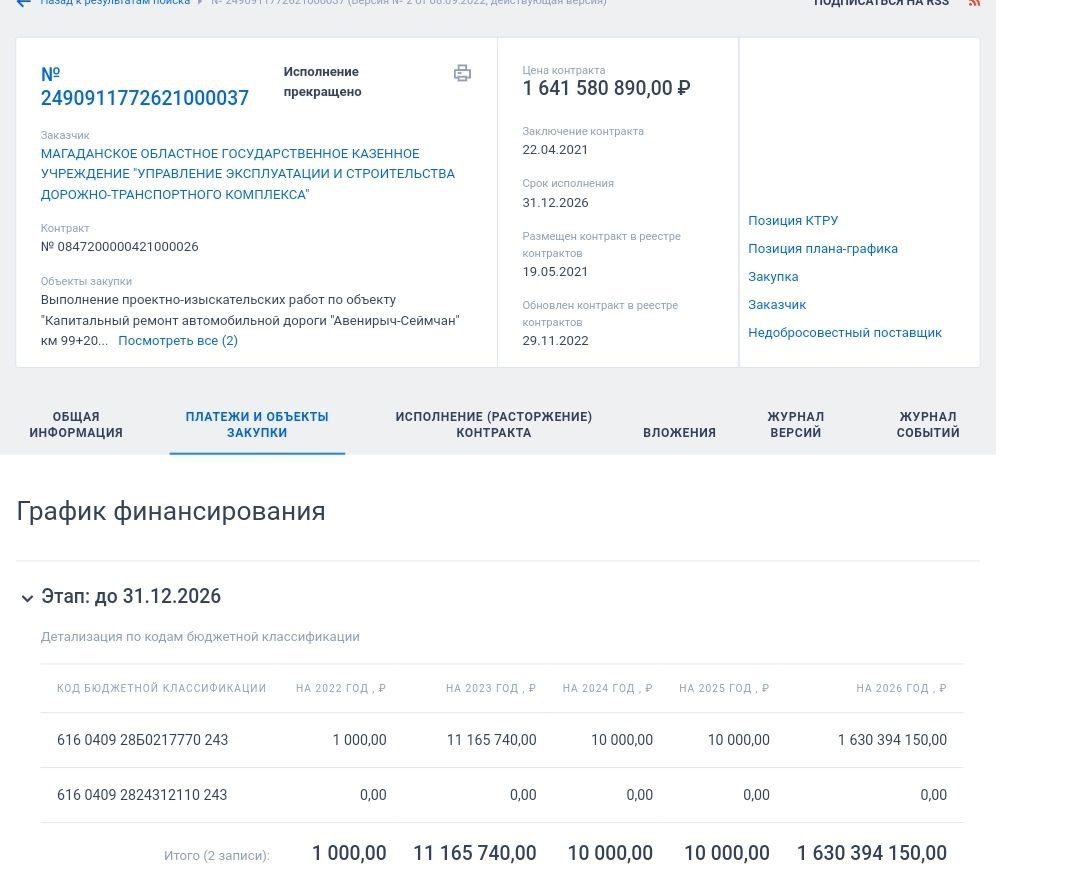1080x881 pixels.
Task: Select the Платежи и объекты закупки tab
Action: (257, 424)
